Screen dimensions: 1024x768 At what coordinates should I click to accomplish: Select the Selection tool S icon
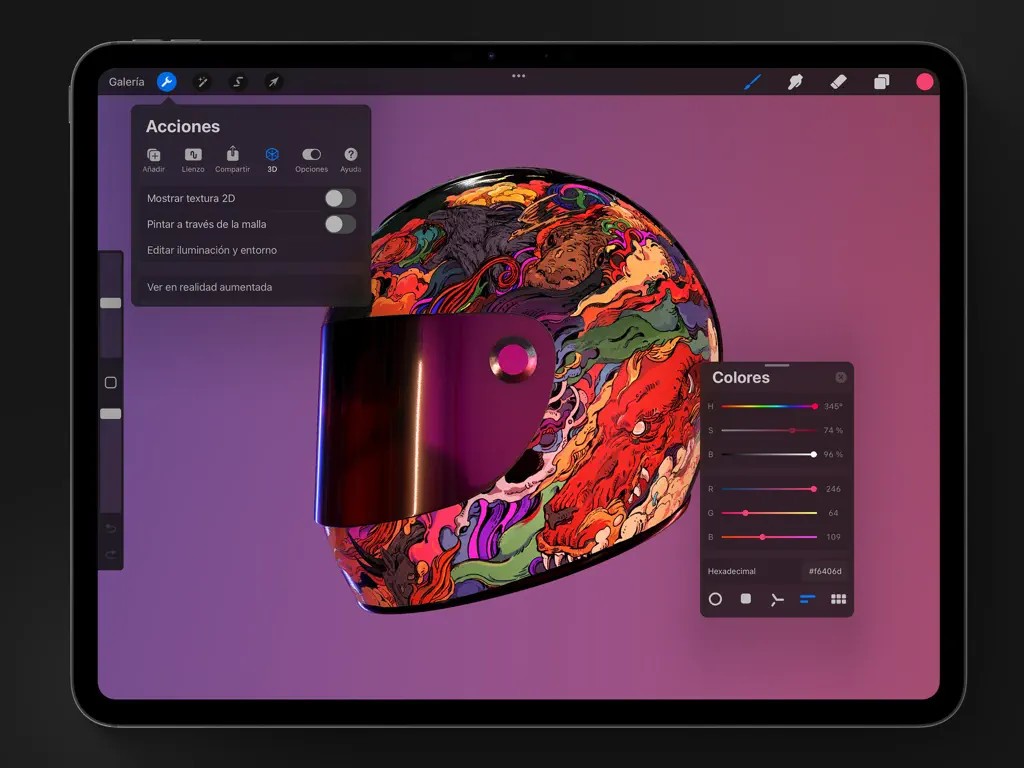[238, 82]
